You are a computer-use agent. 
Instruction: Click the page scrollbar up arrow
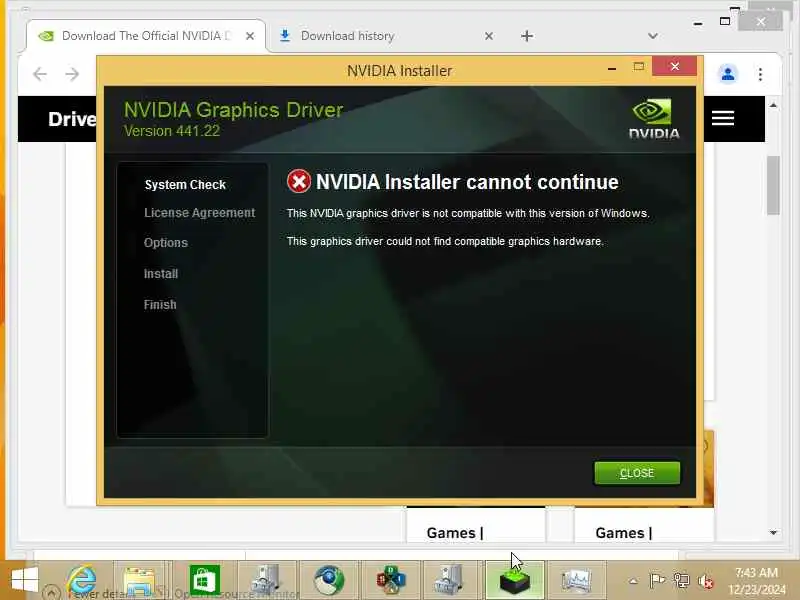(x=773, y=106)
